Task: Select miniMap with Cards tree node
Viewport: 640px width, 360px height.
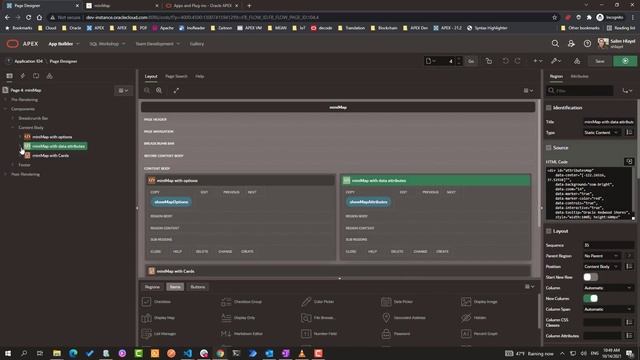Action: click(x=51, y=156)
